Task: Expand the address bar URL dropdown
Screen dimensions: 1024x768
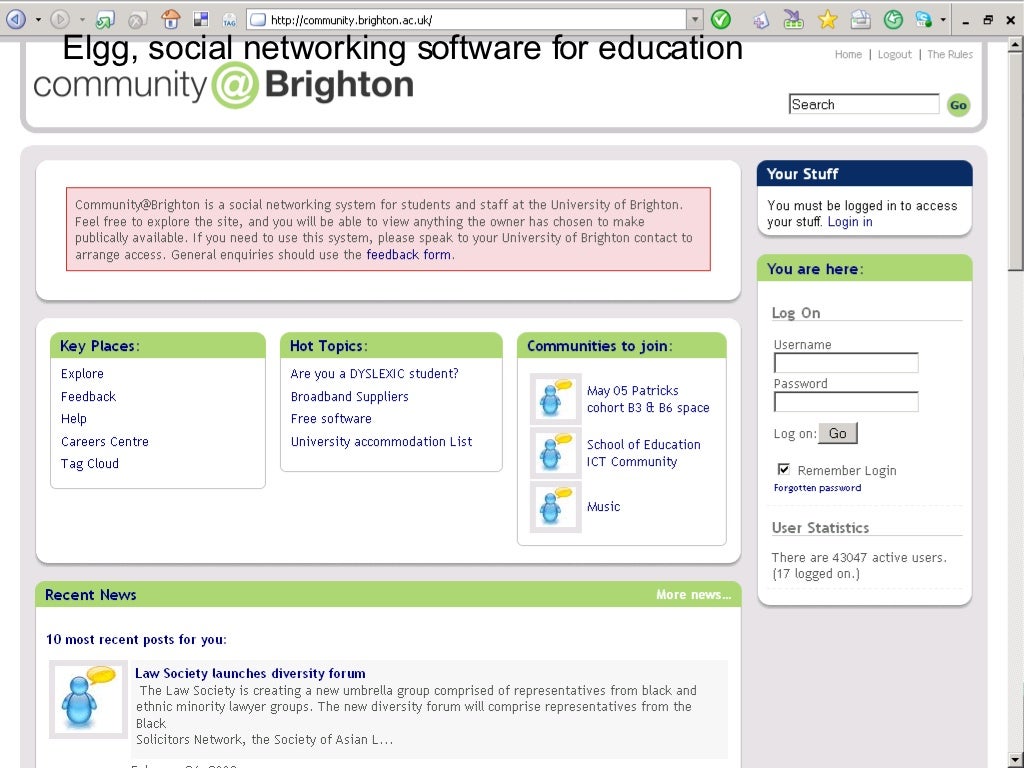Action: point(695,20)
